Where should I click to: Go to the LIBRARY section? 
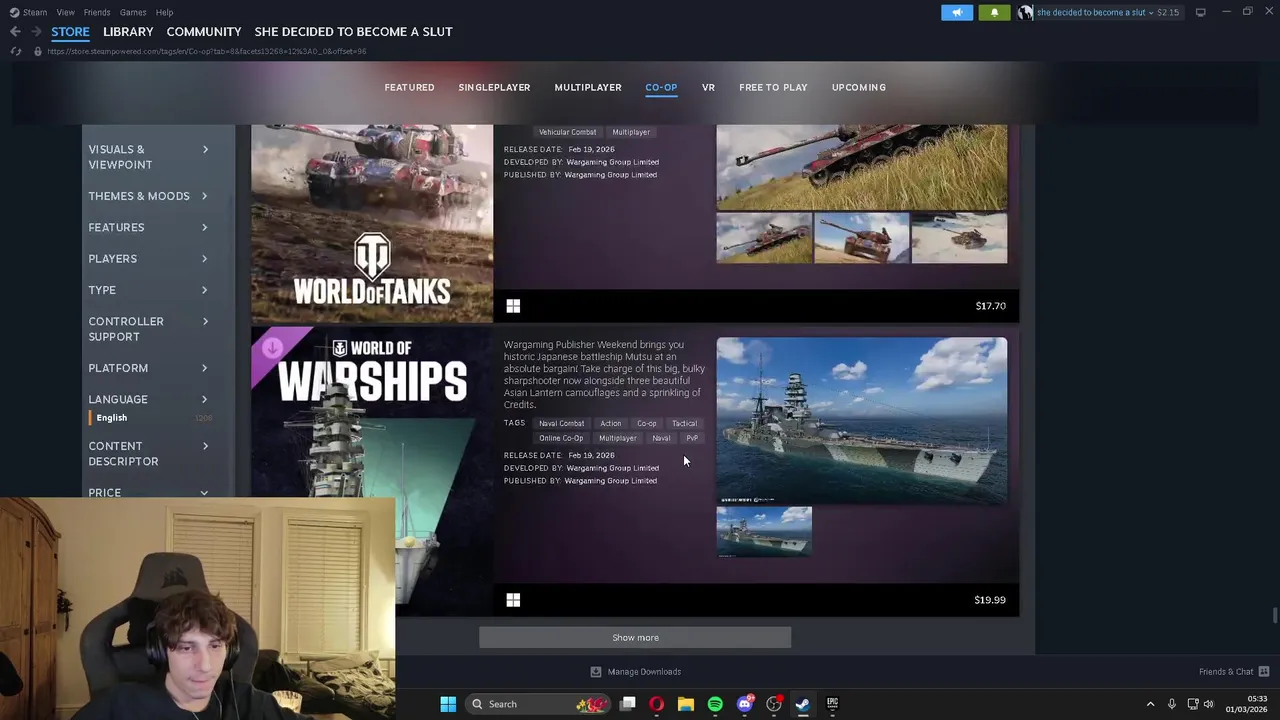coord(128,32)
